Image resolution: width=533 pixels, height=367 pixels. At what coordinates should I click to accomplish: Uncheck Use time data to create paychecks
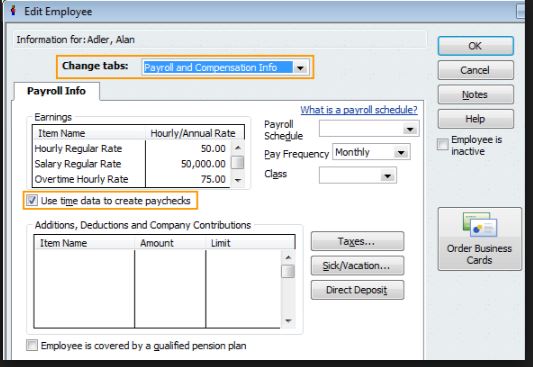[32, 200]
